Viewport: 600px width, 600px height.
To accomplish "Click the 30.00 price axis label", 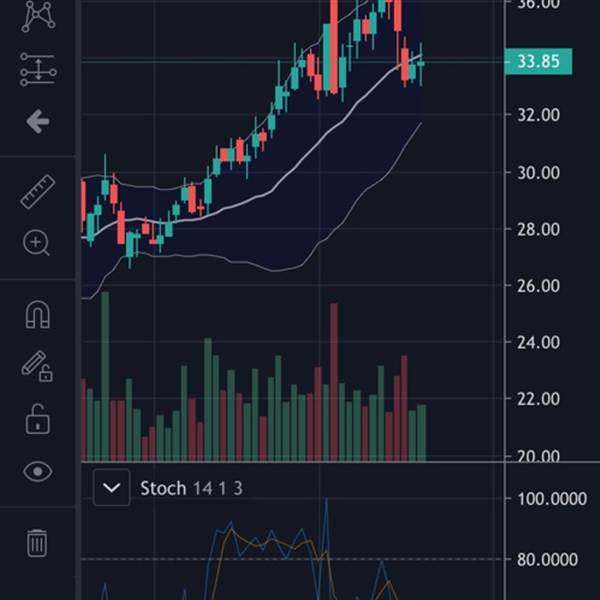I will point(538,173).
